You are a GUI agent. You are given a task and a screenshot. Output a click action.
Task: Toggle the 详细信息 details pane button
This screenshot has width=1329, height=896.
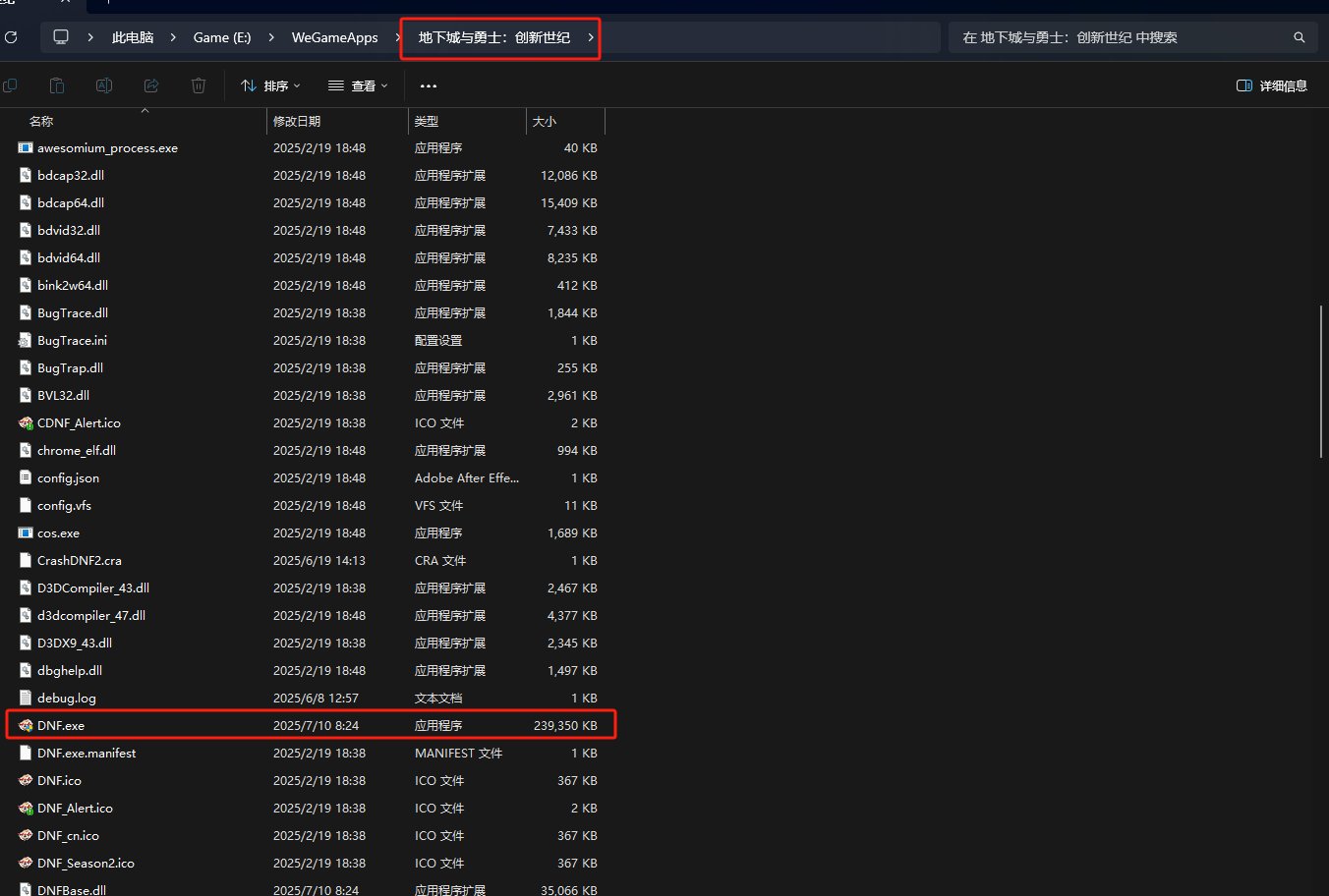[x=1272, y=85]
